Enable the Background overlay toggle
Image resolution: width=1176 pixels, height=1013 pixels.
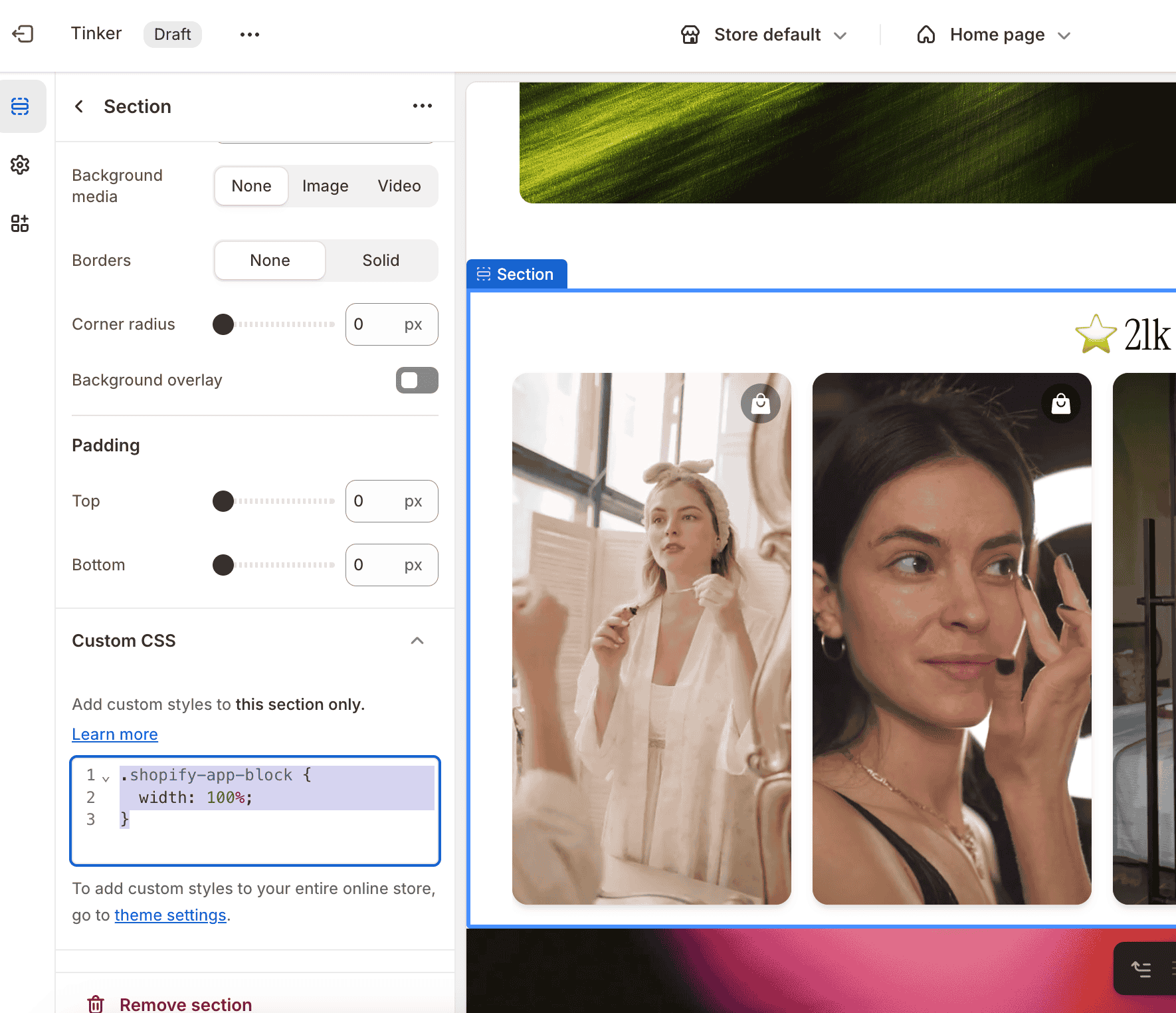417,380
